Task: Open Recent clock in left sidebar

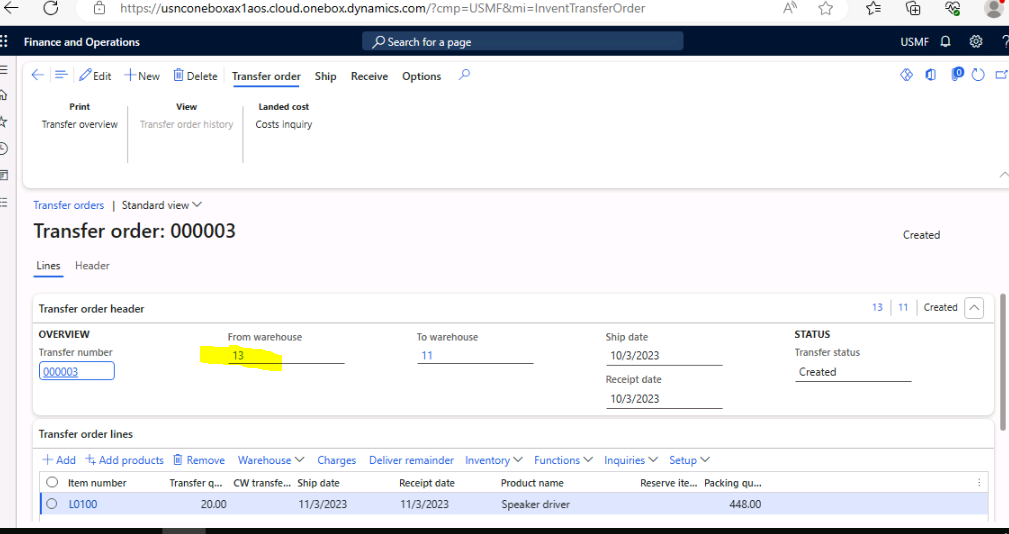Action: [3, 149]
